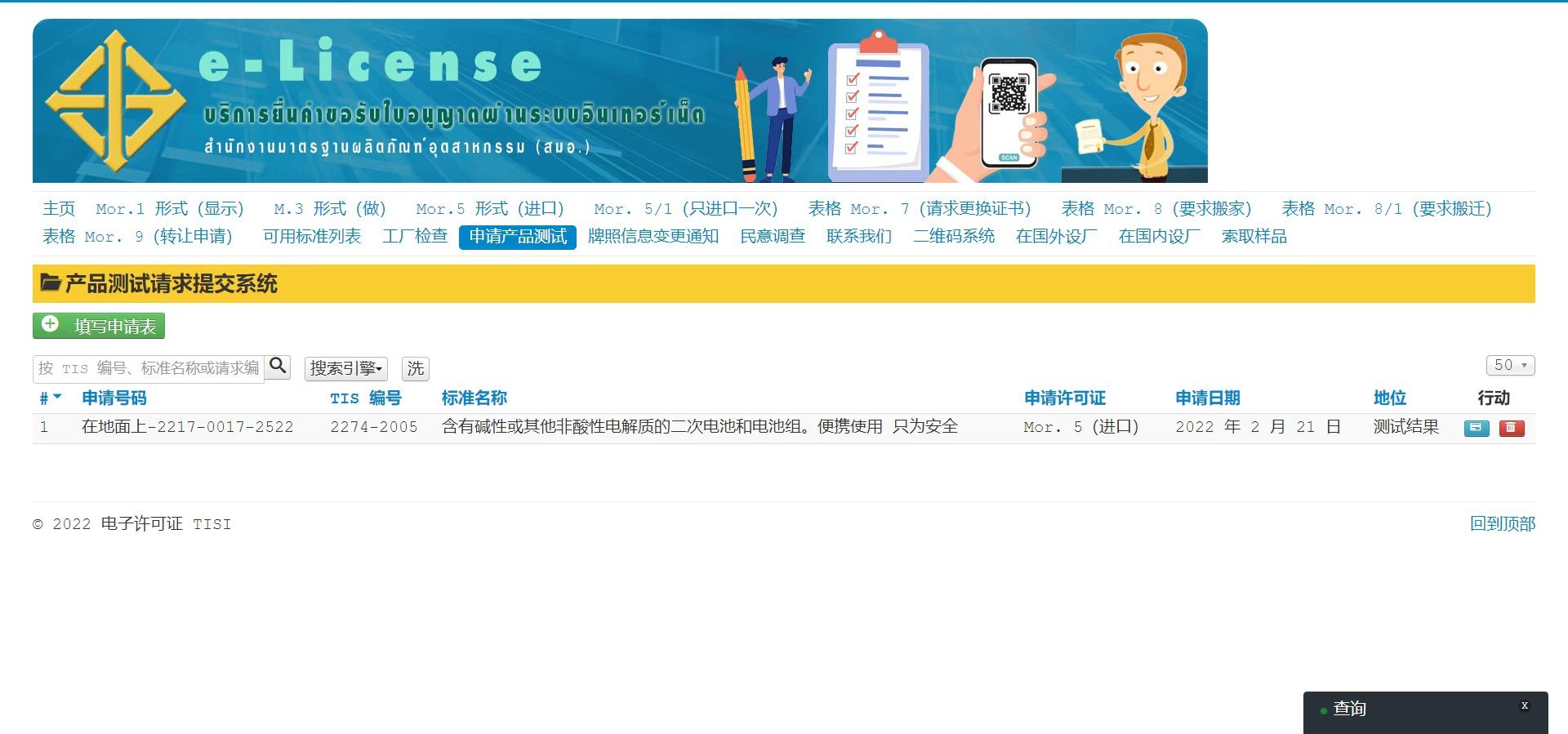
Task: Click the standard name text in row 1
Action: point(700,427)
